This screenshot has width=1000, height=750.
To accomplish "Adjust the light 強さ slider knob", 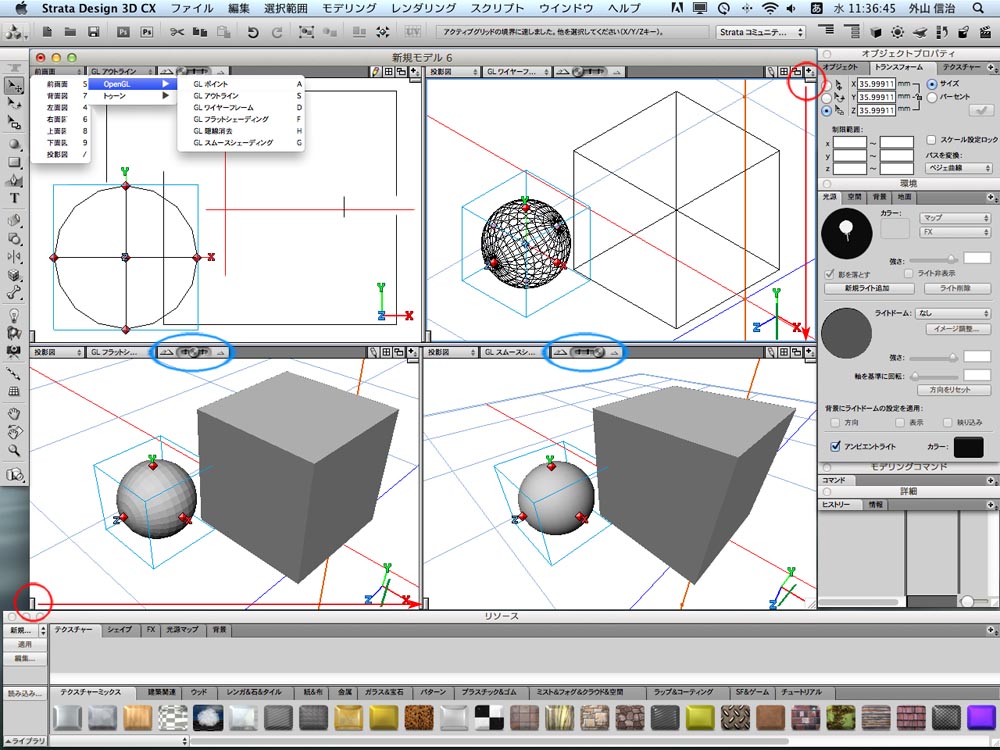I will [952, 259].
